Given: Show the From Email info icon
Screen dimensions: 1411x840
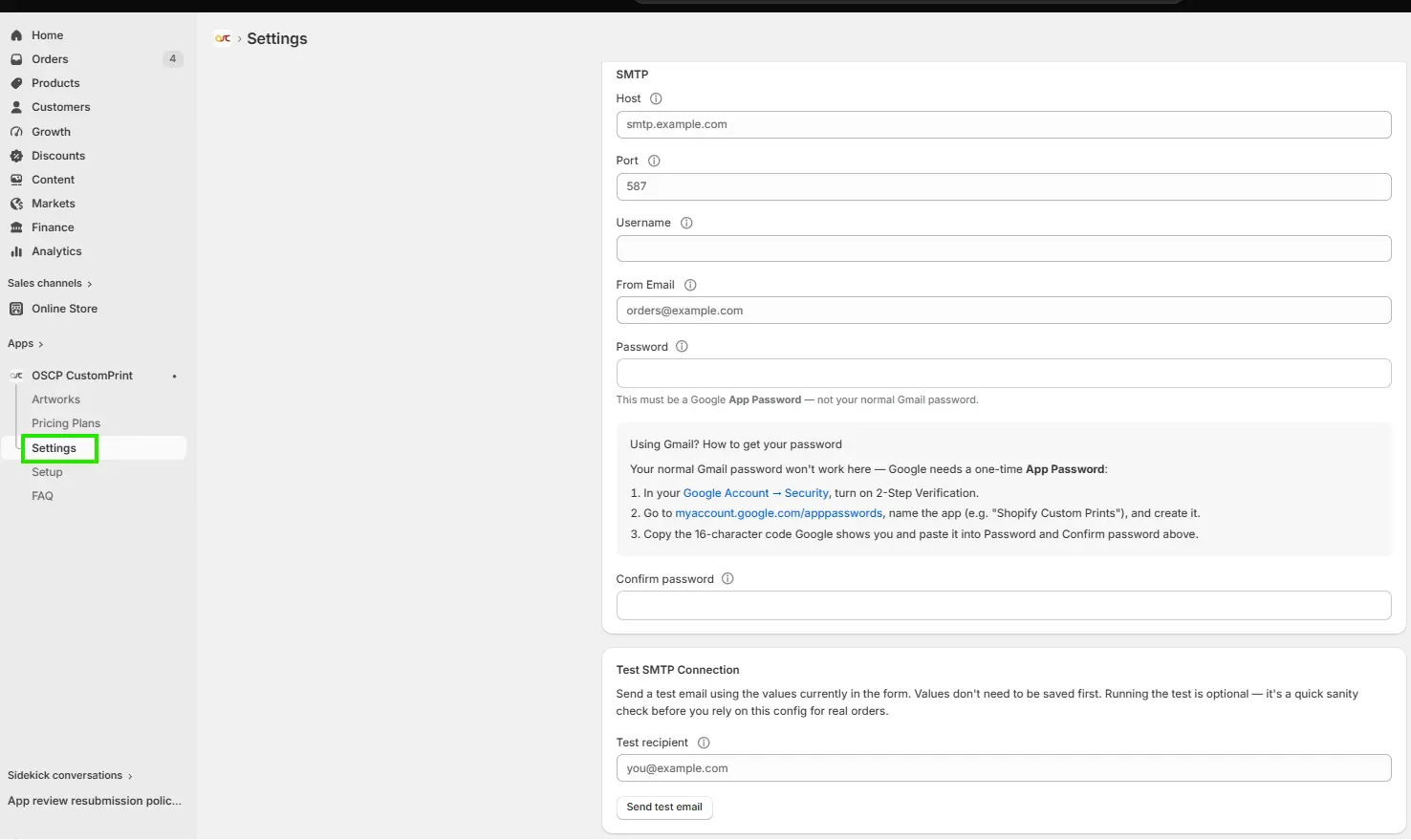Looking at the screenshot, I should (690, 285).
